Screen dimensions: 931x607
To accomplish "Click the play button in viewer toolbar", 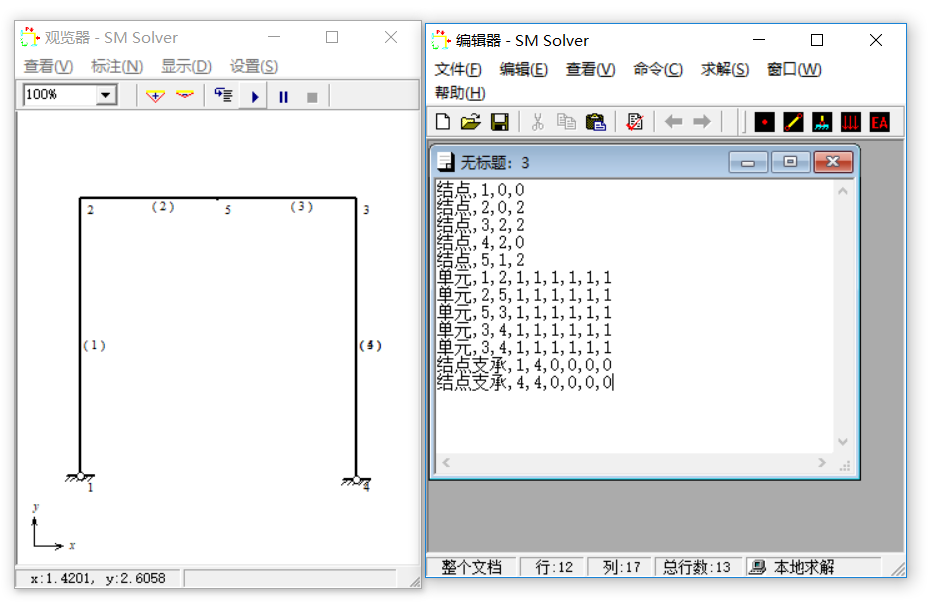I will [x=255, y=97].
